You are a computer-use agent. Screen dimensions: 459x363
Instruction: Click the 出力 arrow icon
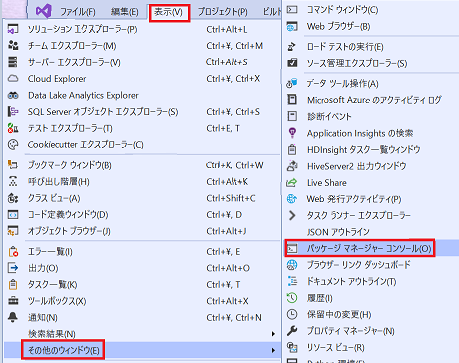(x=13, y=268)
